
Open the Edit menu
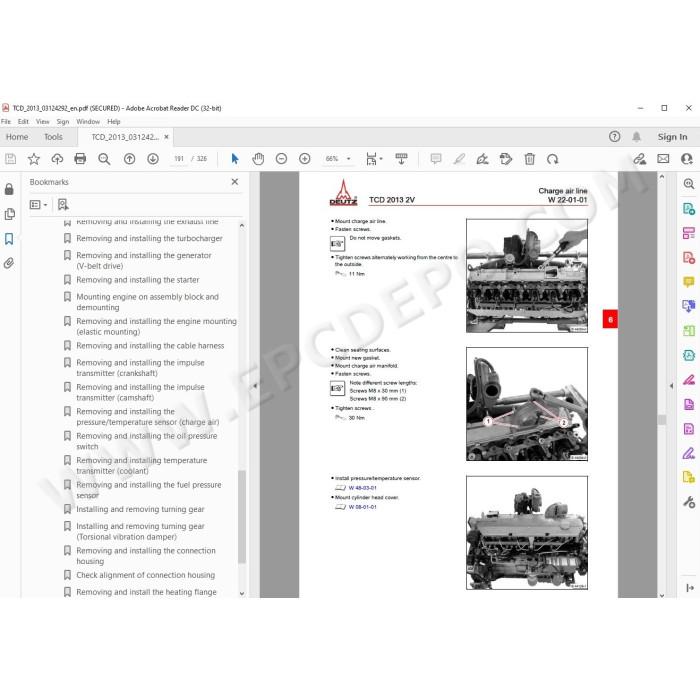[x=23, y=121]
